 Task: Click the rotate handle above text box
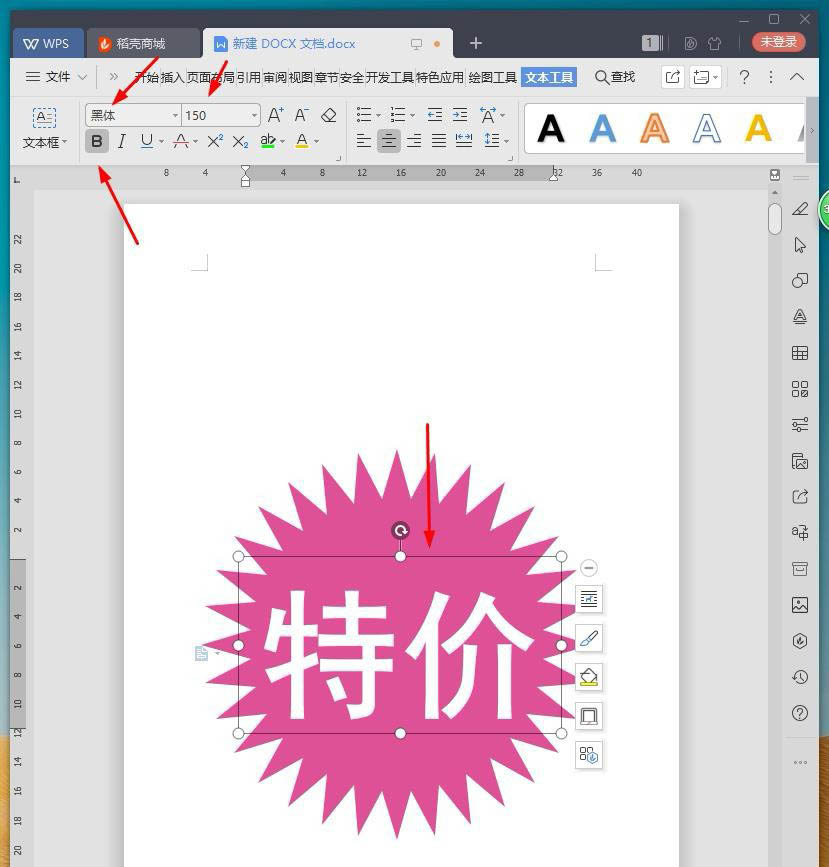[400, 531]
